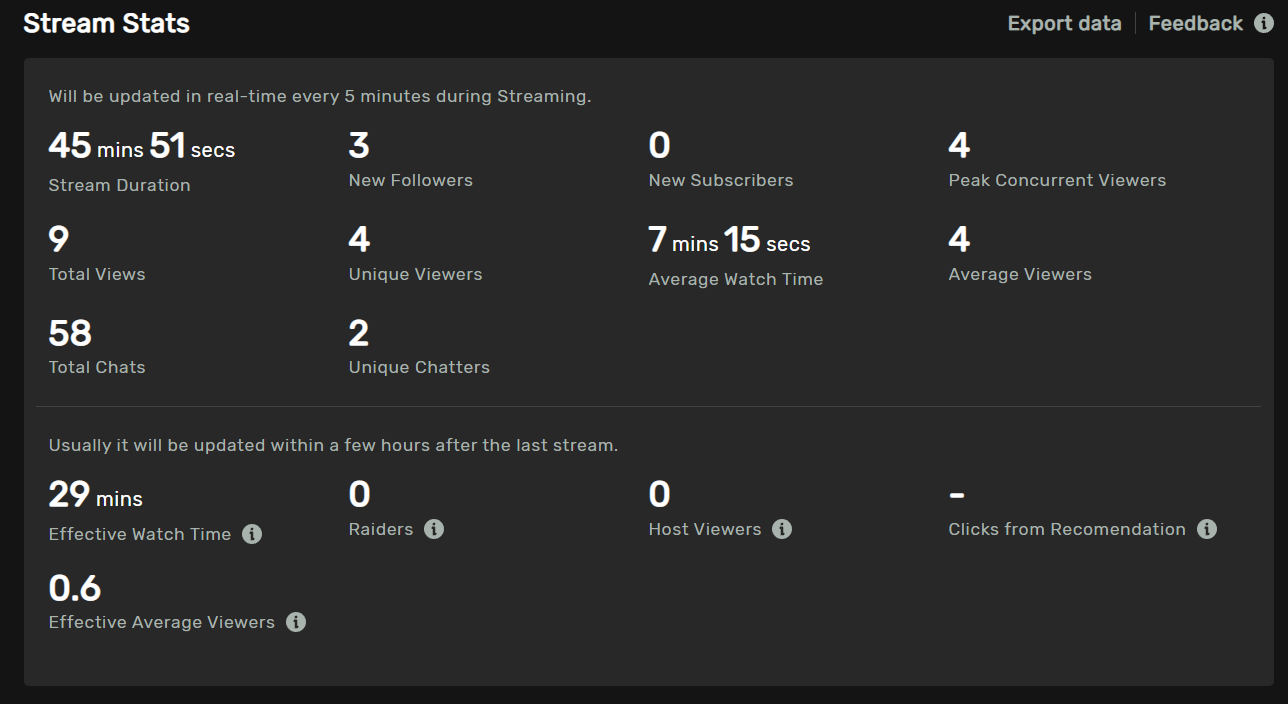Click the New Followers stat

pos(356,147)
